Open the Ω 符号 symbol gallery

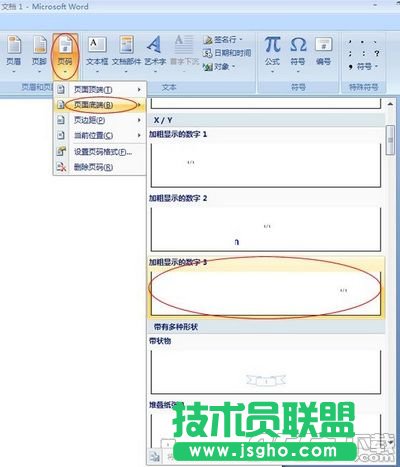[x=298, y=53]
